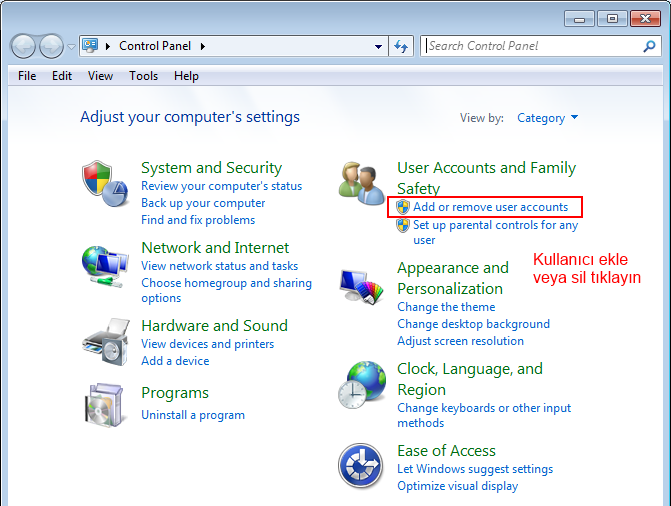Click Review your computer's status

click(x=222, y=186)
